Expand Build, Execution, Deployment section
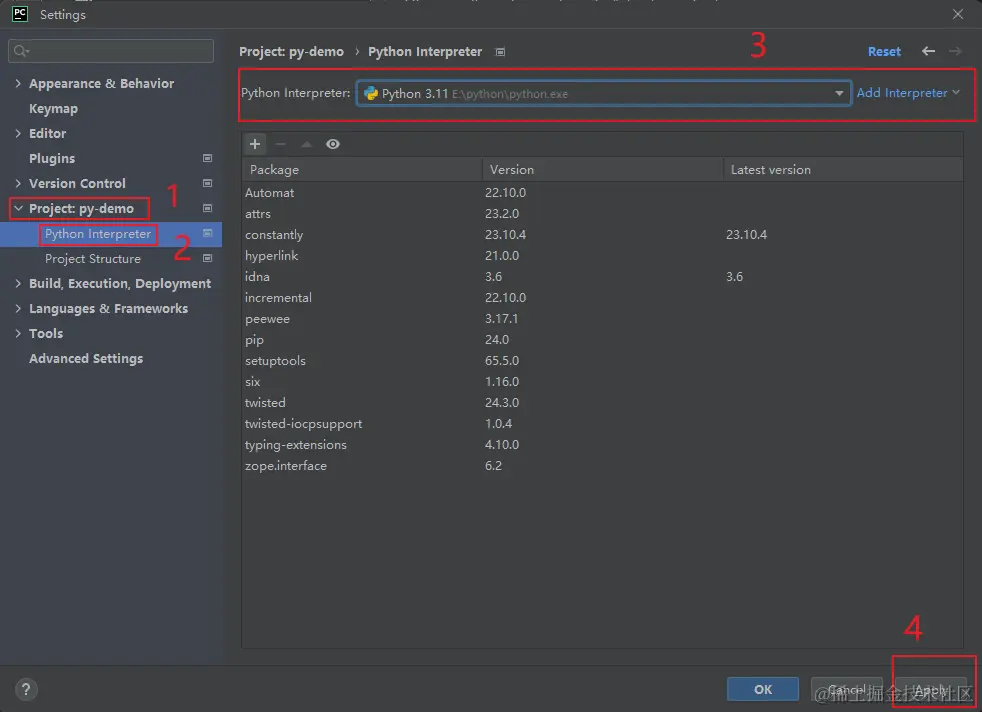The height and width of the screenshot is (712, 982). 18,284
